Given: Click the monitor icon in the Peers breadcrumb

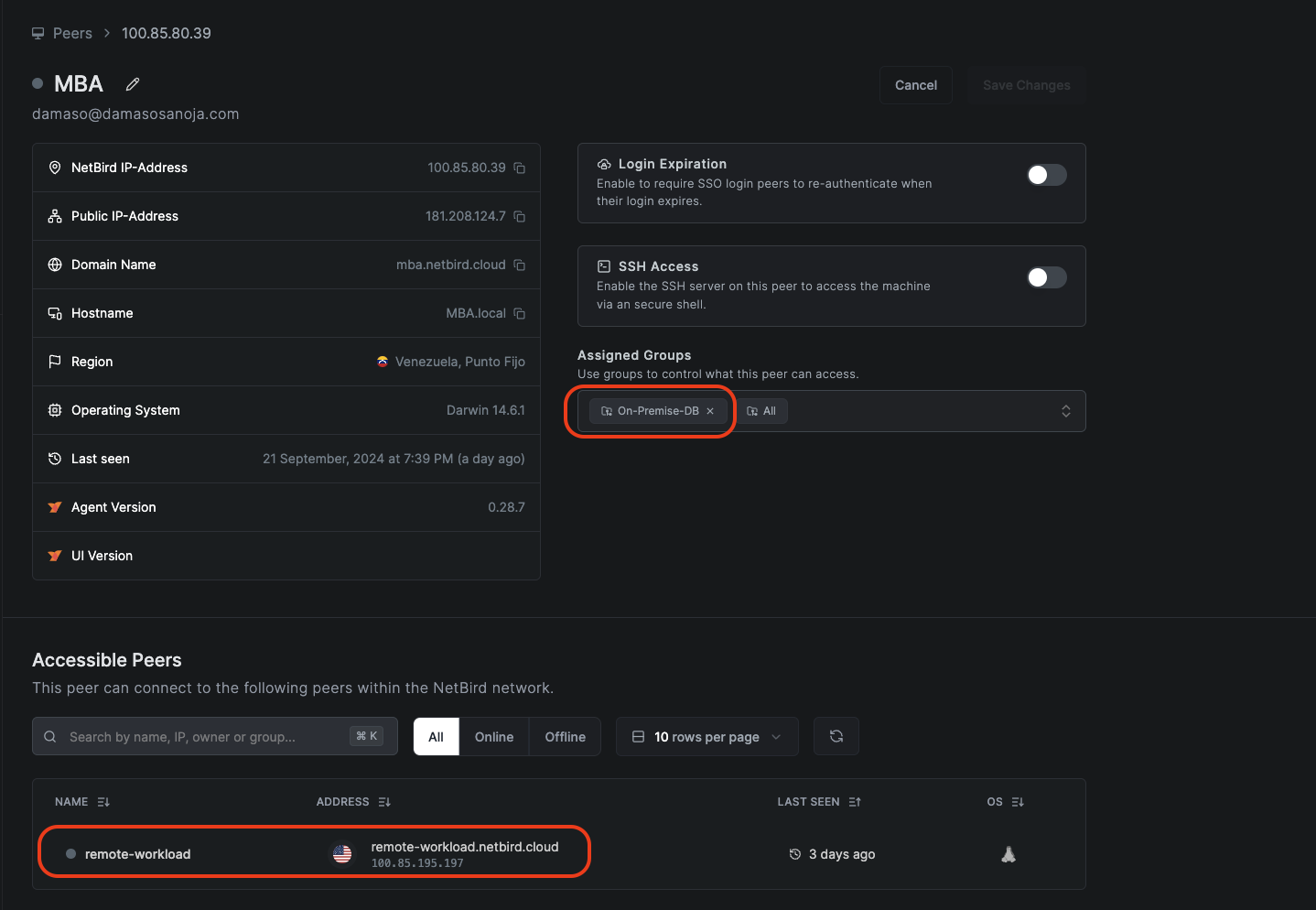Looking at the screenshot, I should click(38, 32).
